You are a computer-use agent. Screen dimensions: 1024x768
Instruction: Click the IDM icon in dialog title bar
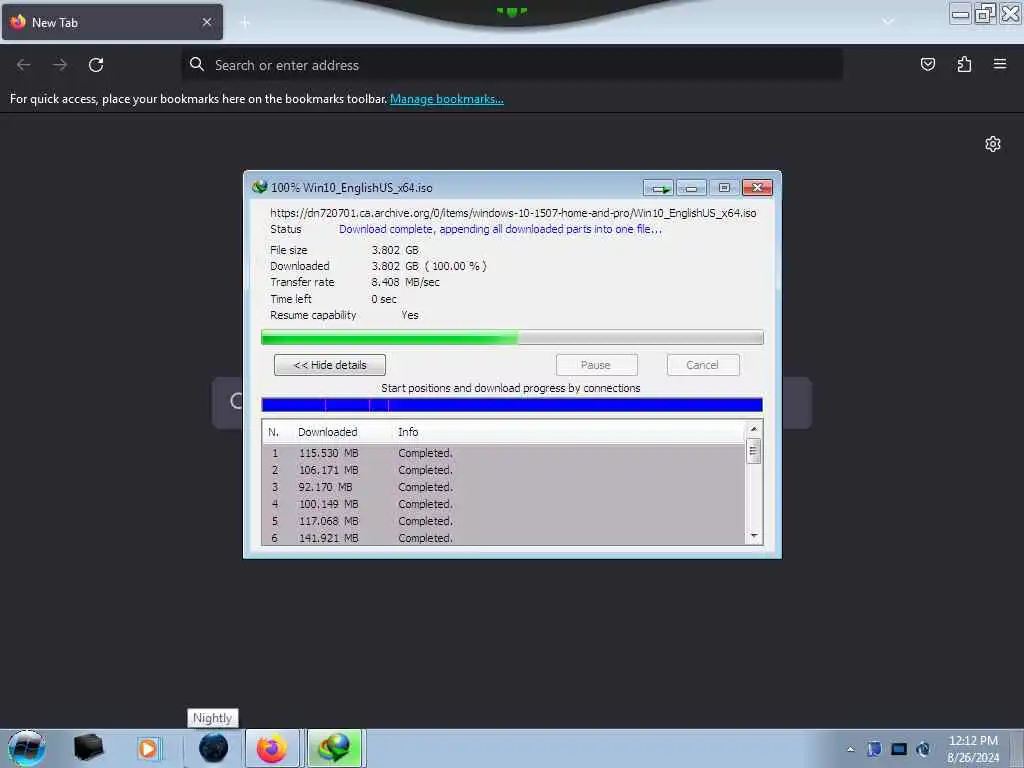coord(259,187)
